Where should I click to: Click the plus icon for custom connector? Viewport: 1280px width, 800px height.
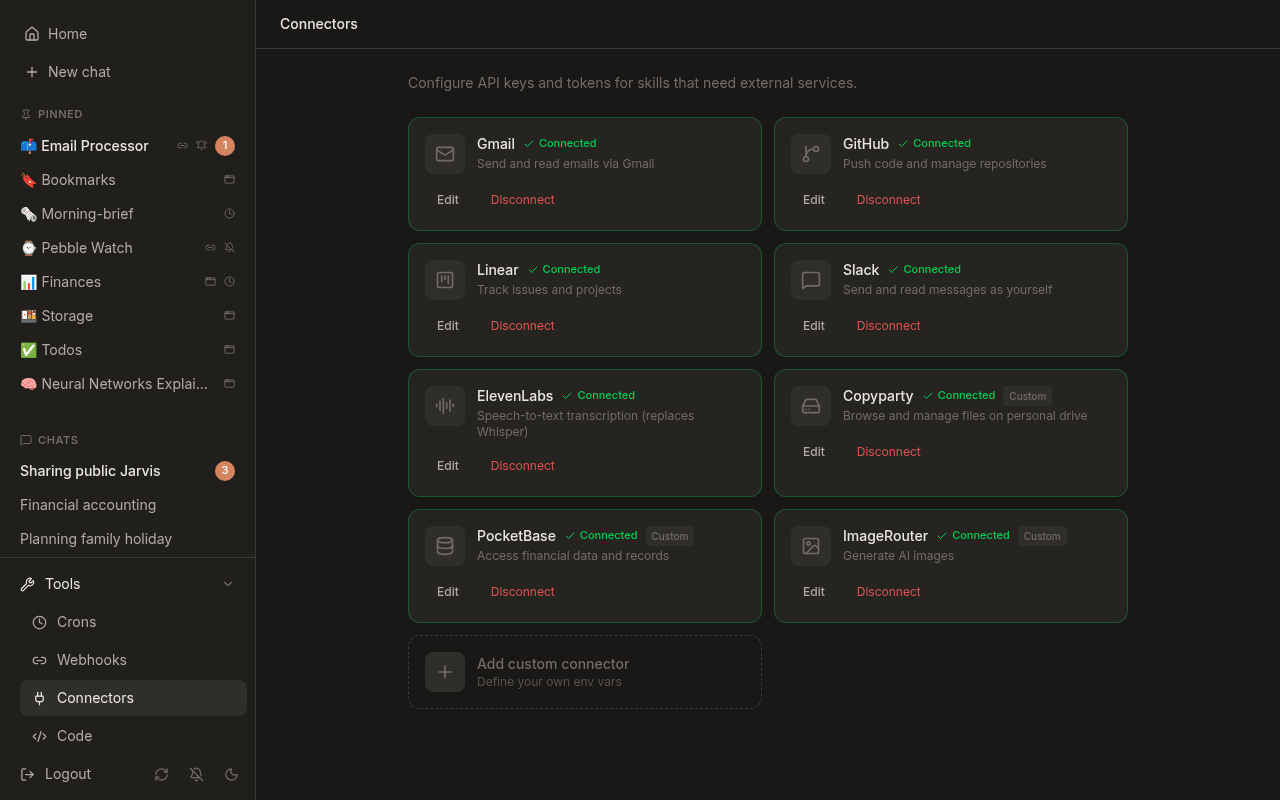coord(445,672)
